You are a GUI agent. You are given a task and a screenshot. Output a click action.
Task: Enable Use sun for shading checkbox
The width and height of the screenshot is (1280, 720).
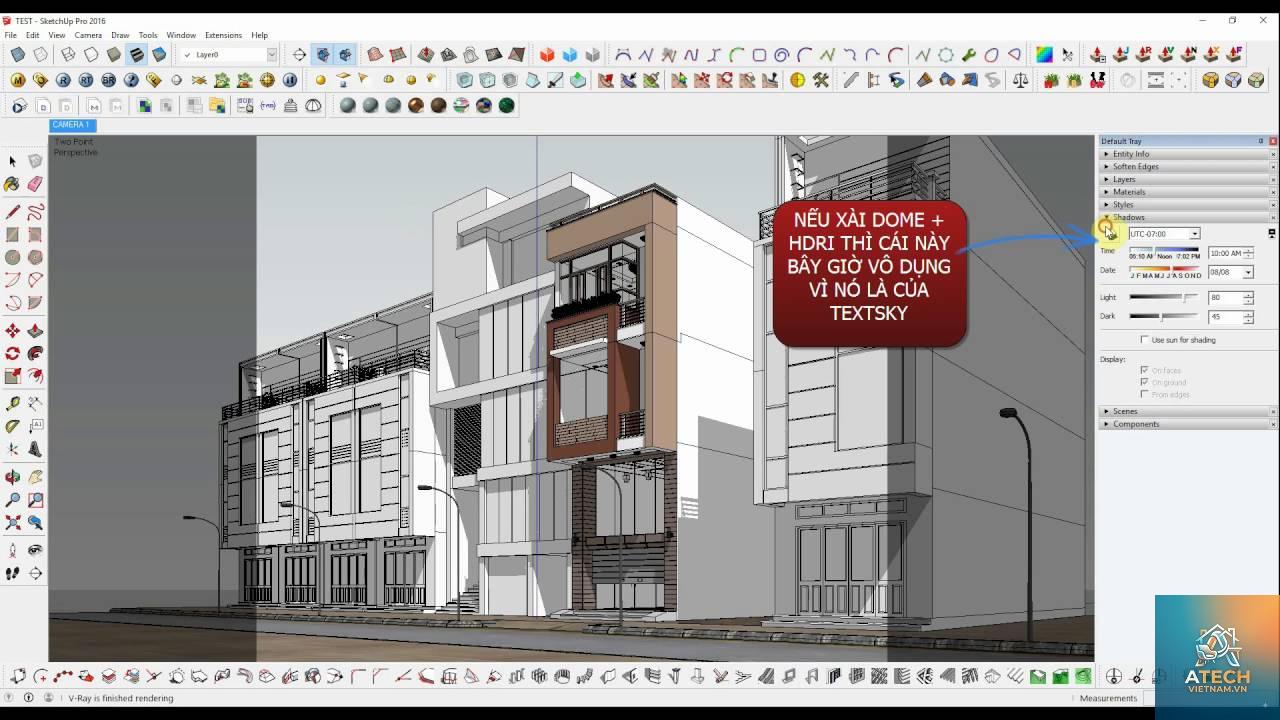point(1145,340)
